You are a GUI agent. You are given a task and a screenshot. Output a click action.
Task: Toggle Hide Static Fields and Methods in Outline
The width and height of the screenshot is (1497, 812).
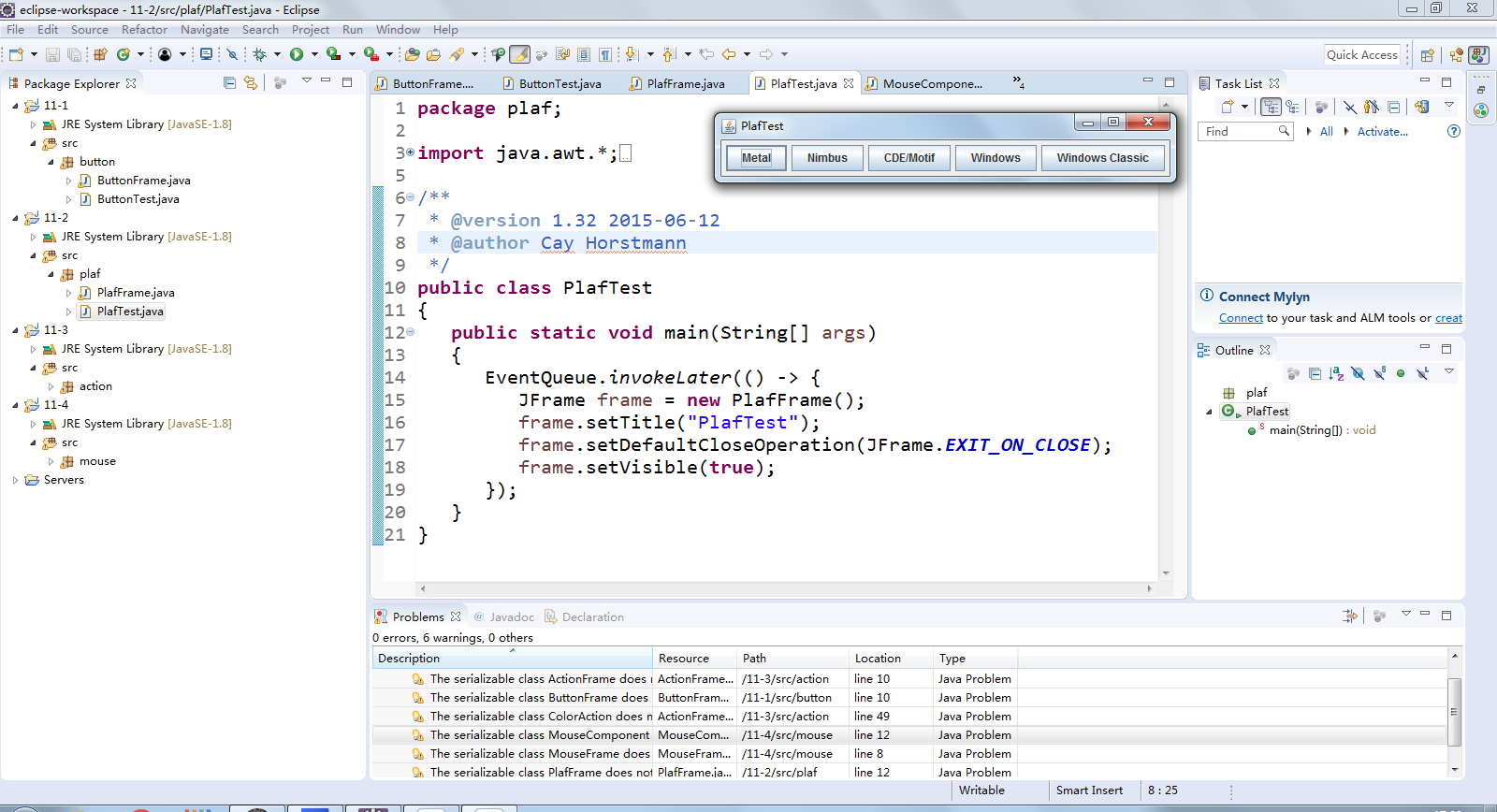(x=1379, y=373)
